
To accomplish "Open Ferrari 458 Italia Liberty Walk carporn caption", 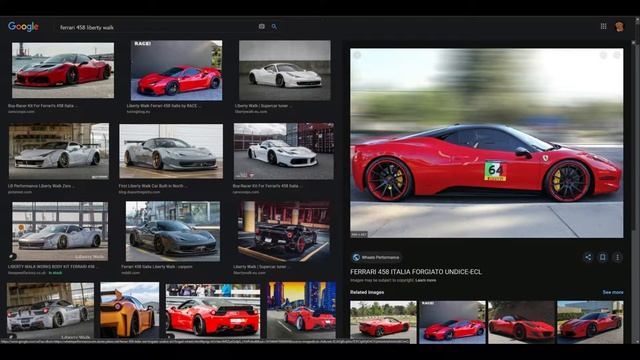I will (x=157, y=267).
